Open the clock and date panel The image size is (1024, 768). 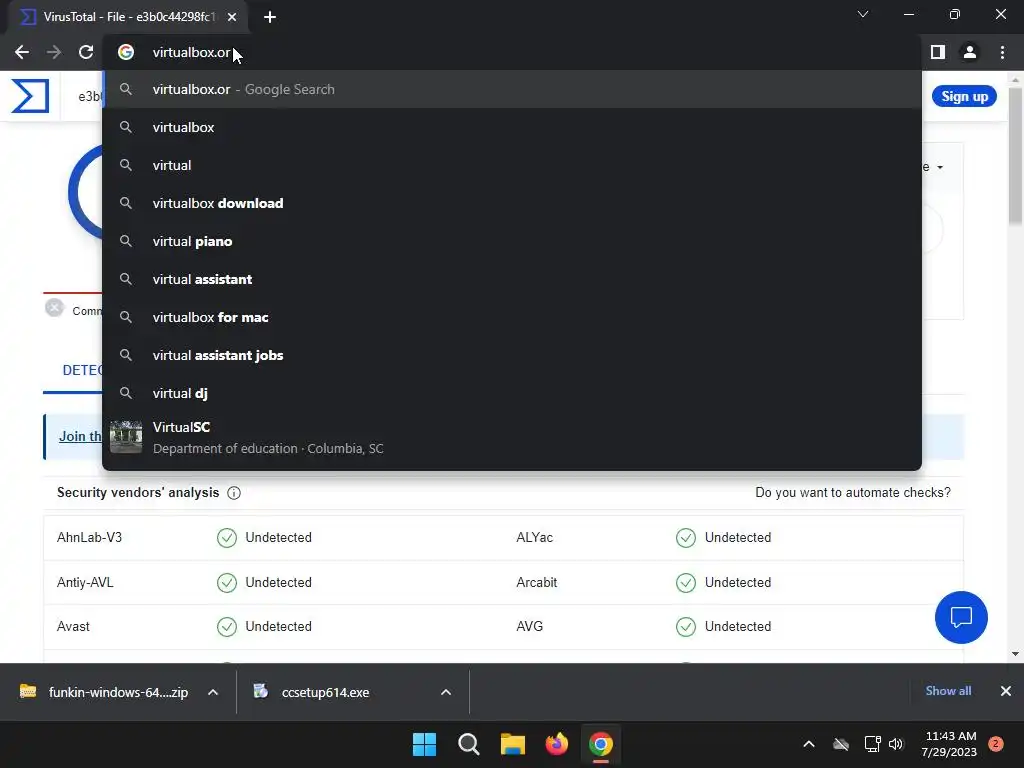point(950,744)
